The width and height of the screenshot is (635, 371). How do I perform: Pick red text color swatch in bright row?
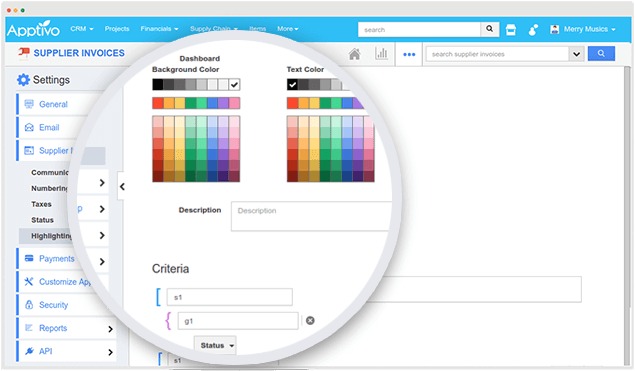tap(292, 103)
